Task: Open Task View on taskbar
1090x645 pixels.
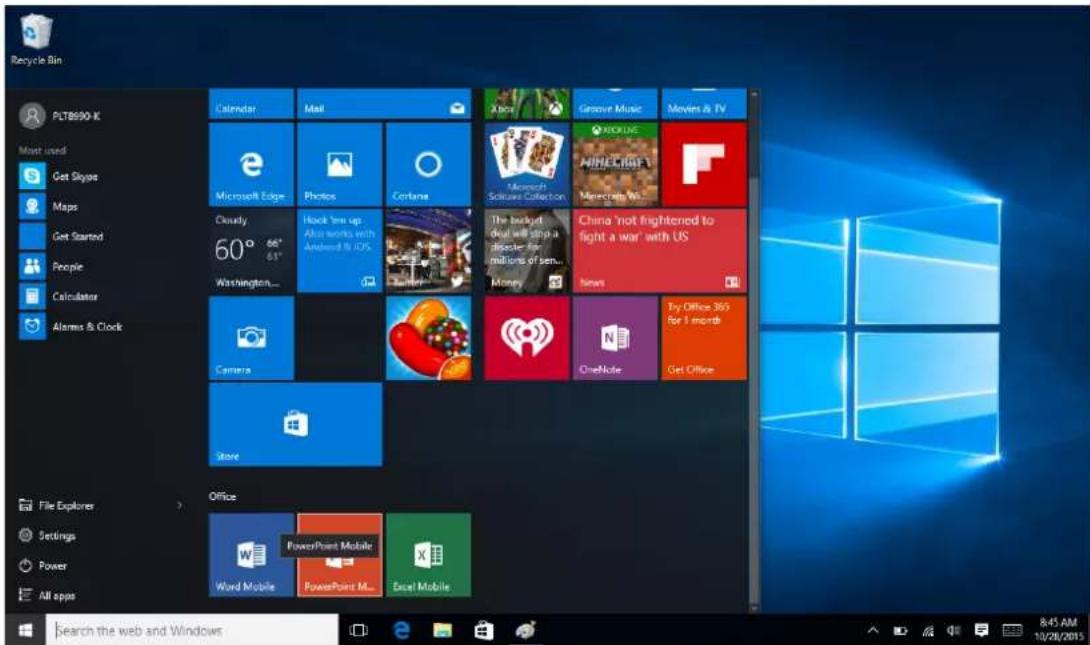Action: [x=359, y=630]
